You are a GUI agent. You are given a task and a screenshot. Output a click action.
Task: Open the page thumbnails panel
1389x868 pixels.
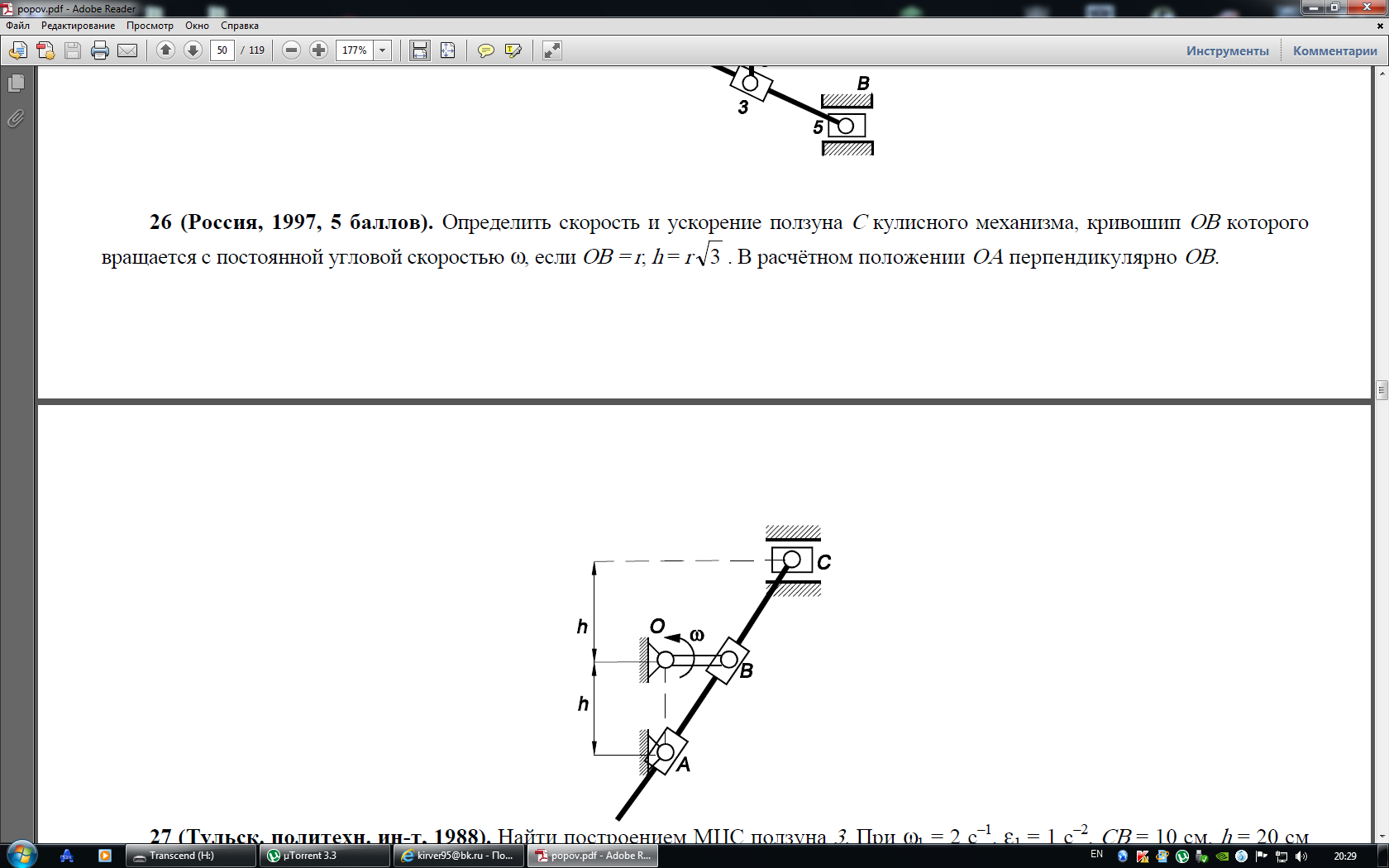pos(16,83)
